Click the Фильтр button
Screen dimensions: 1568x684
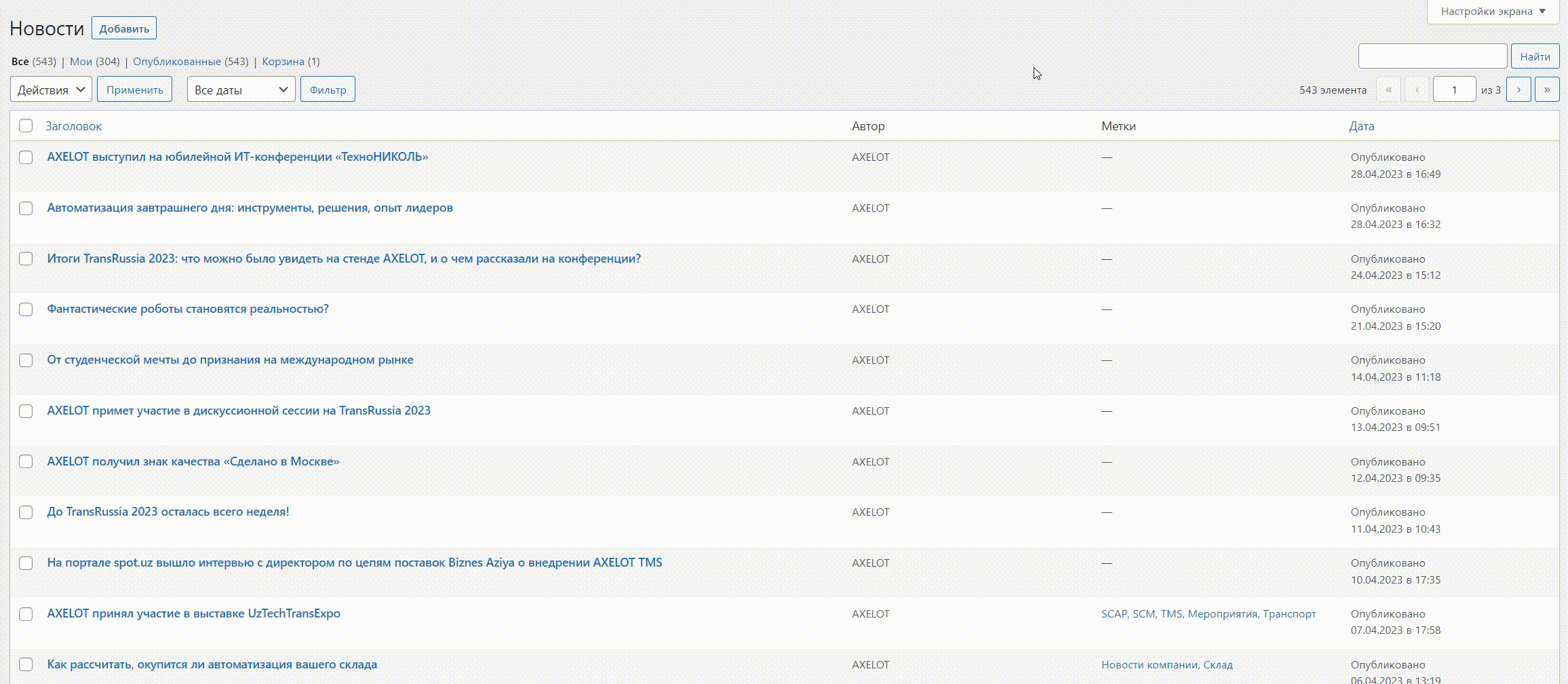328,90
